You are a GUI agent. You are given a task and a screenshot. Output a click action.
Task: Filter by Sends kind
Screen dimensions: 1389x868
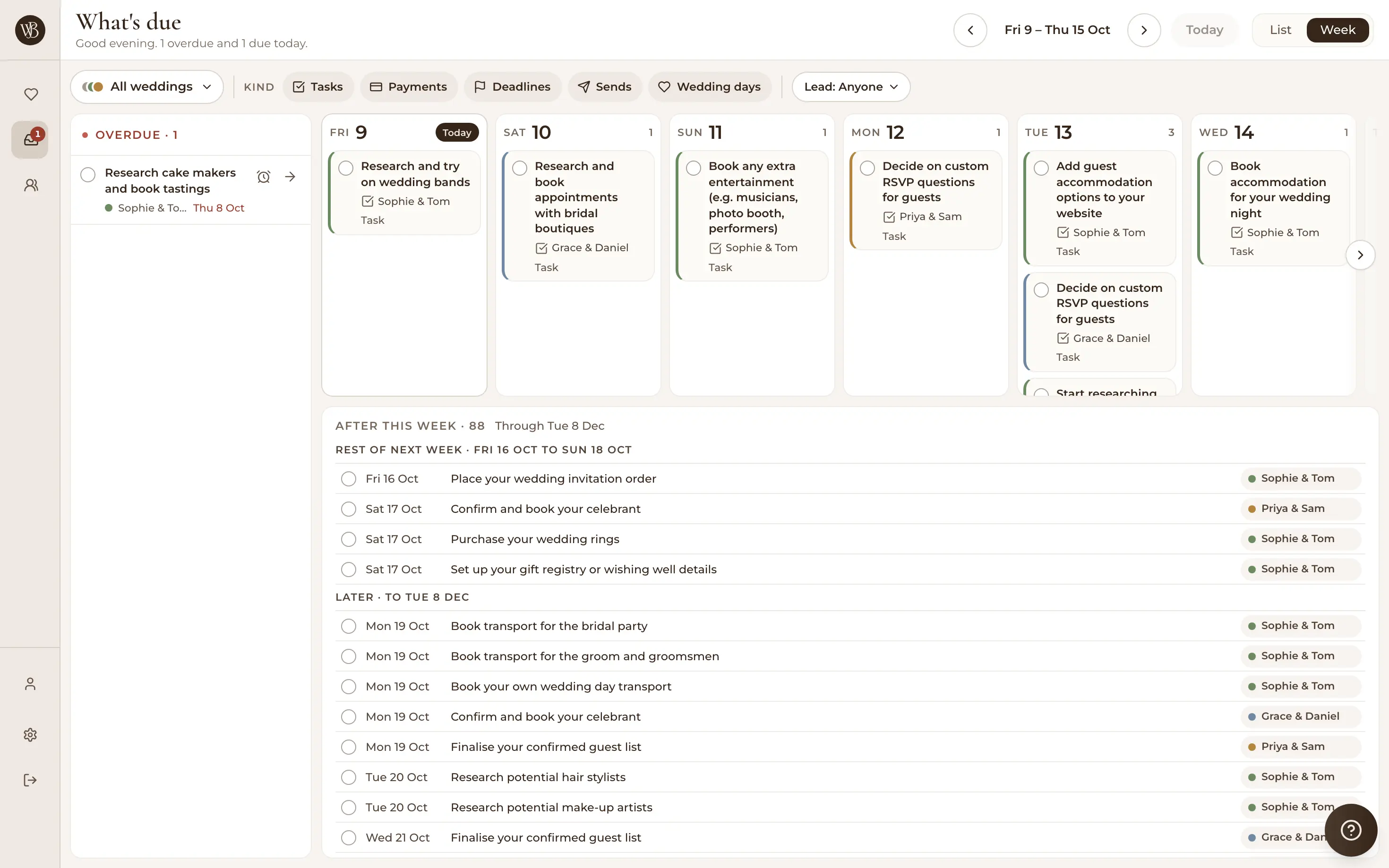[x=605, y=87]
